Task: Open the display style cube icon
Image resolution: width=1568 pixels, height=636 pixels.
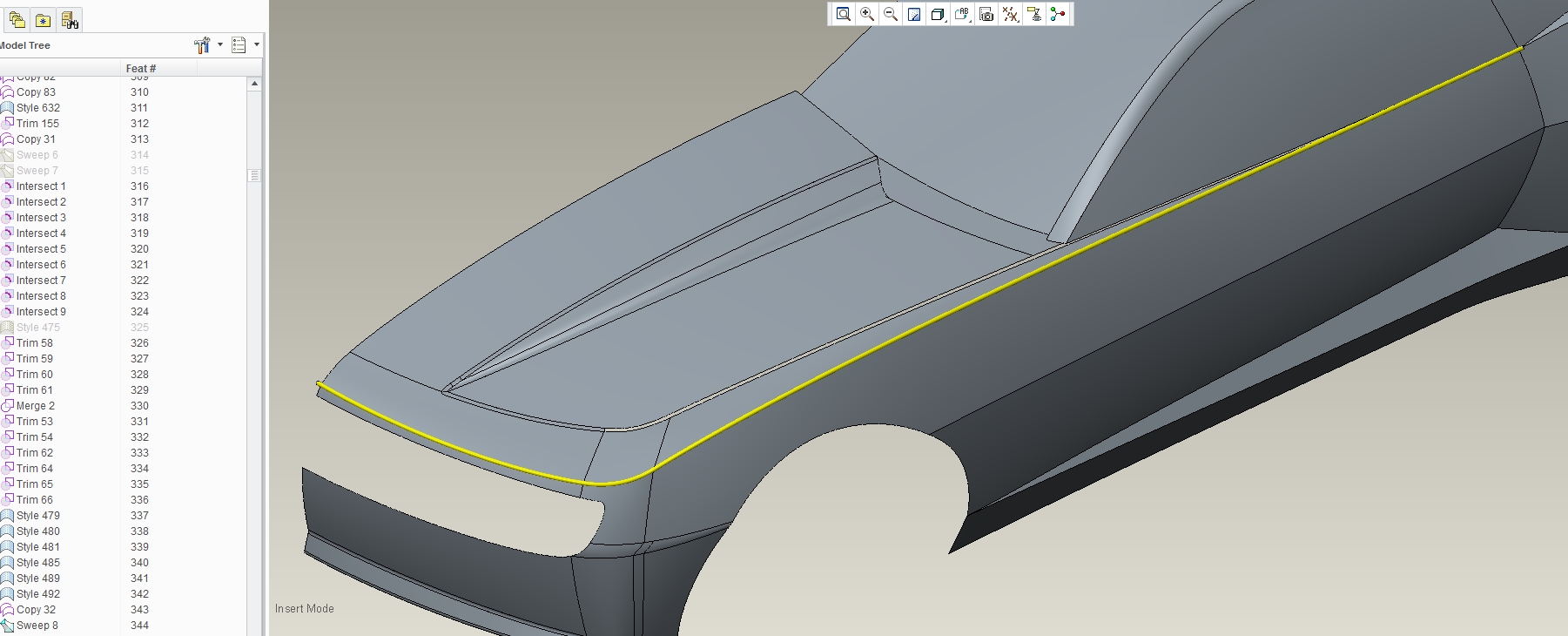Action: [938, 14]
